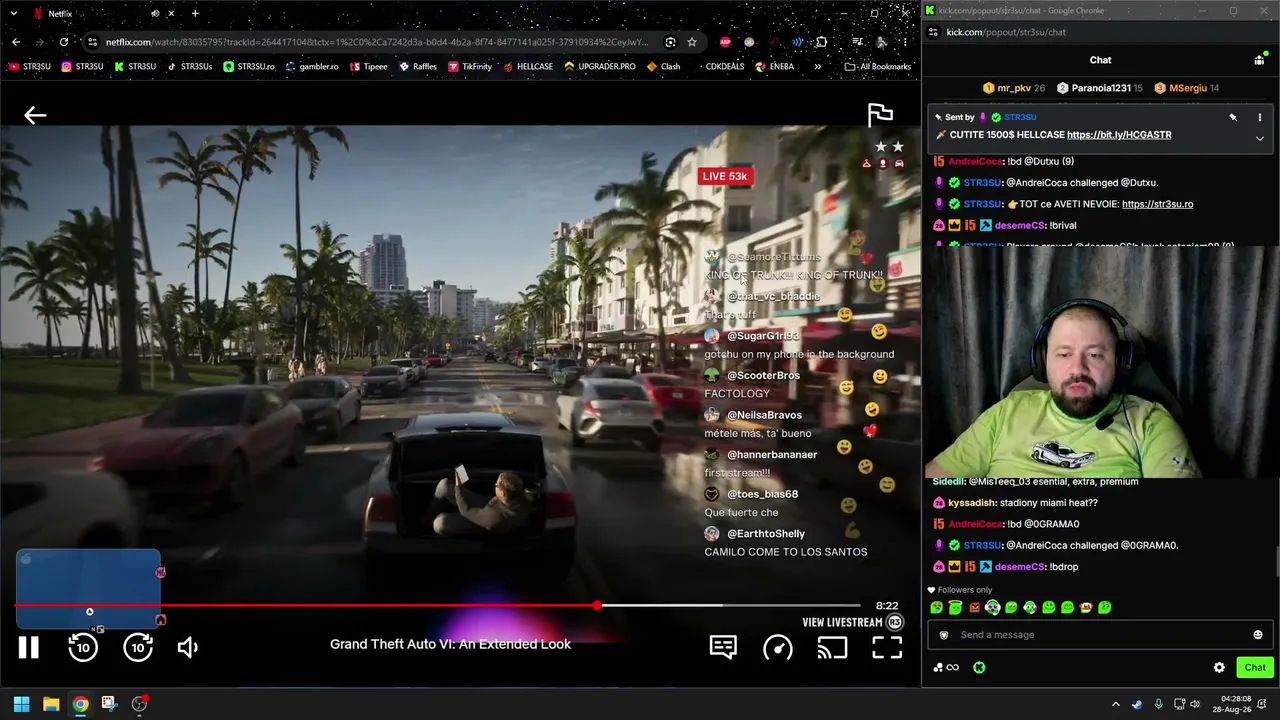The image size is (1280, 720).
Task: Switch to Chrome on the taskbar
Action: (80, 704)
